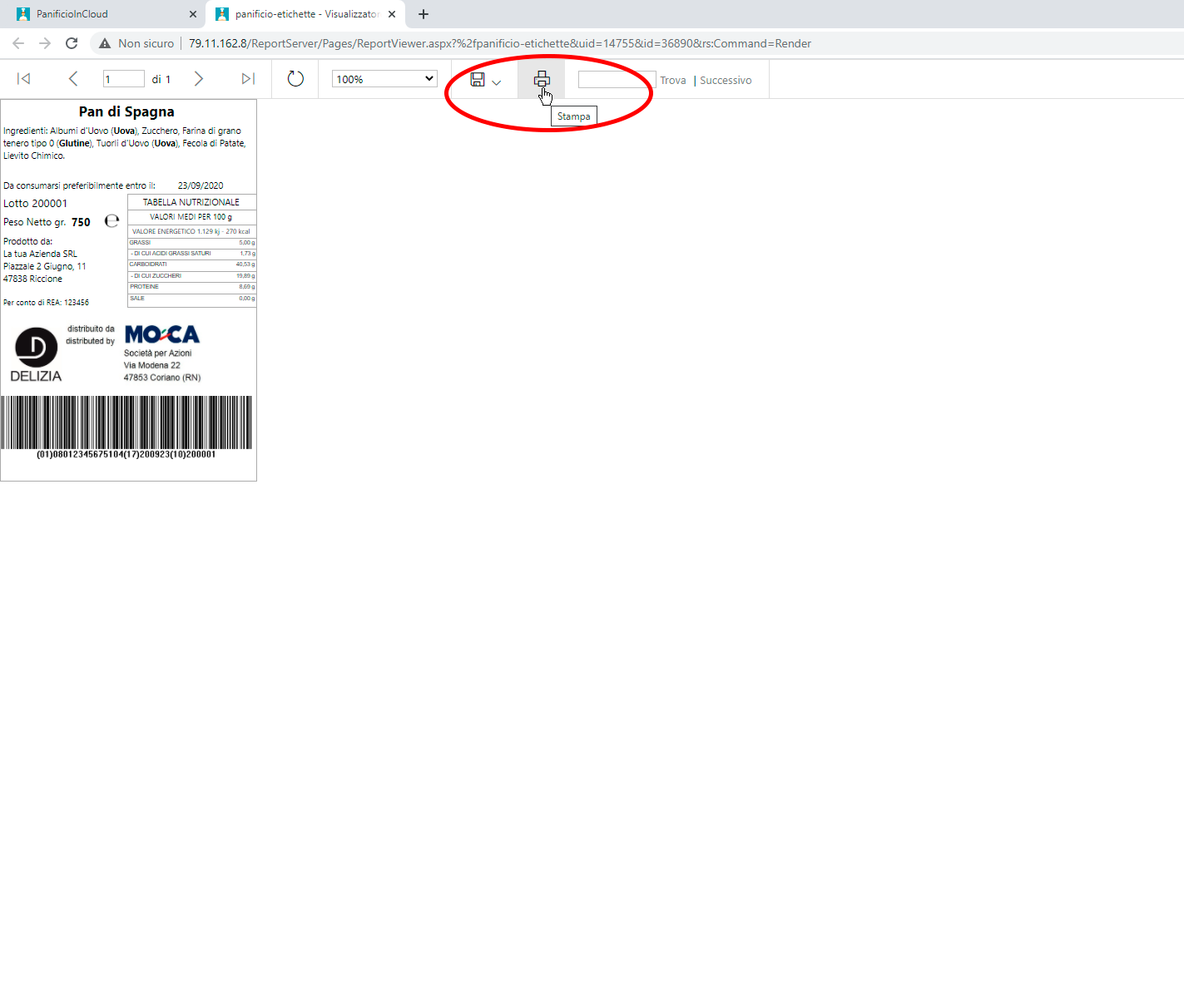Go to the first report page
This screenshot has height=1008, width=1184.
point(24,78)
